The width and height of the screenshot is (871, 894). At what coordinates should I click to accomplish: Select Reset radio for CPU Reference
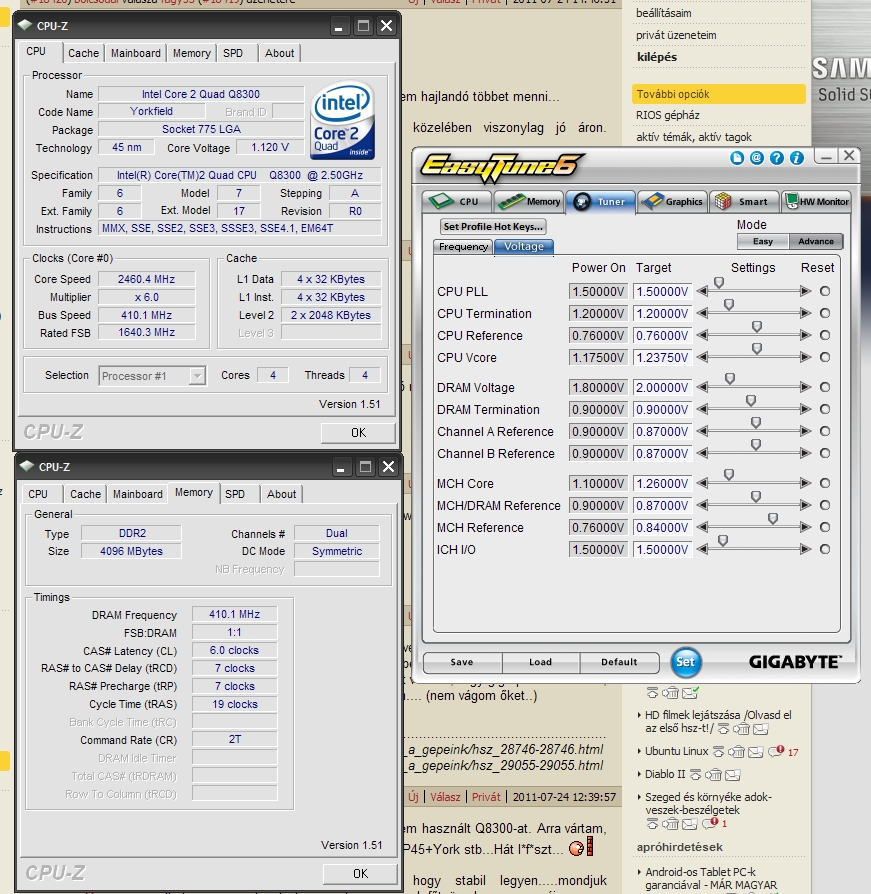coord(825,335)
